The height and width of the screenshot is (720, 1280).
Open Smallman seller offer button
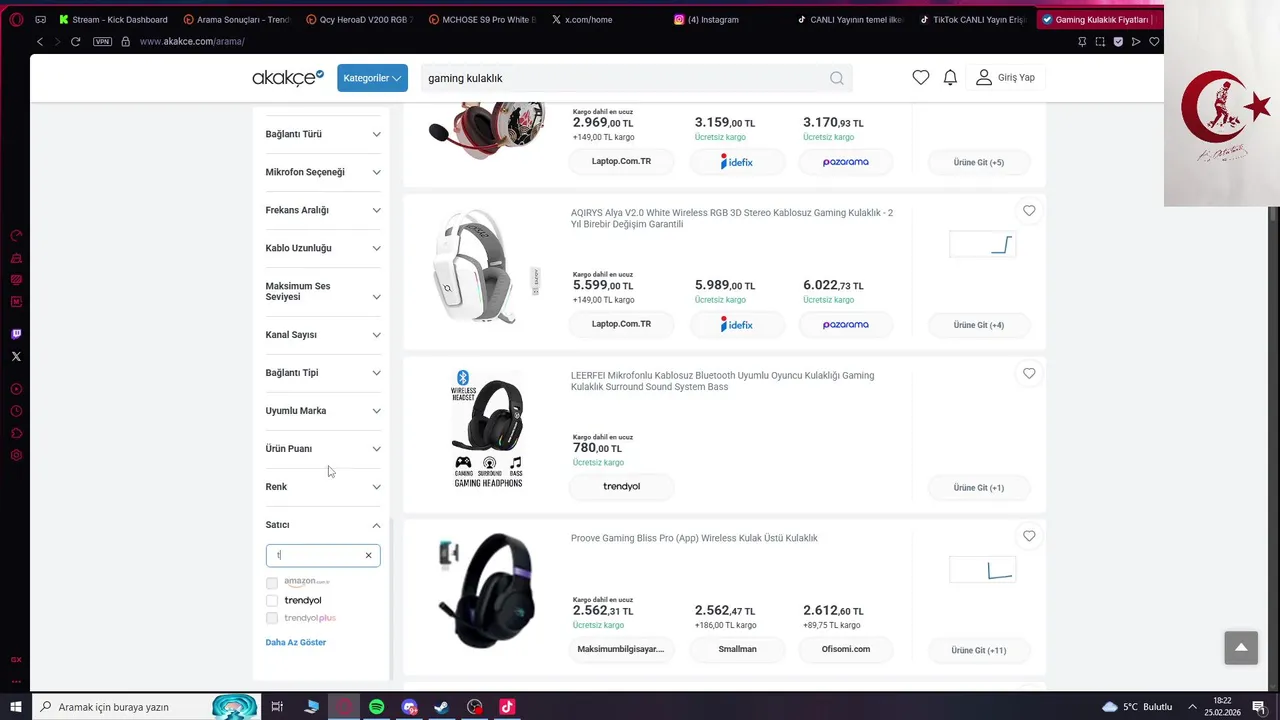point(737,649)
